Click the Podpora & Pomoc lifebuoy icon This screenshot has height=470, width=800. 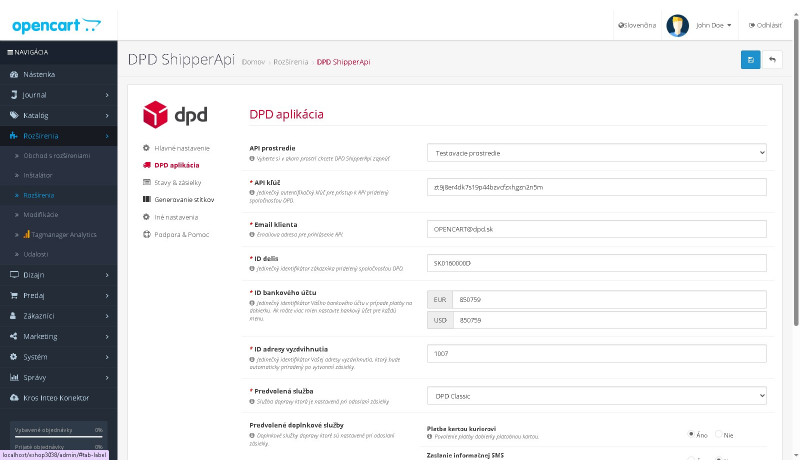pos(146,234)
